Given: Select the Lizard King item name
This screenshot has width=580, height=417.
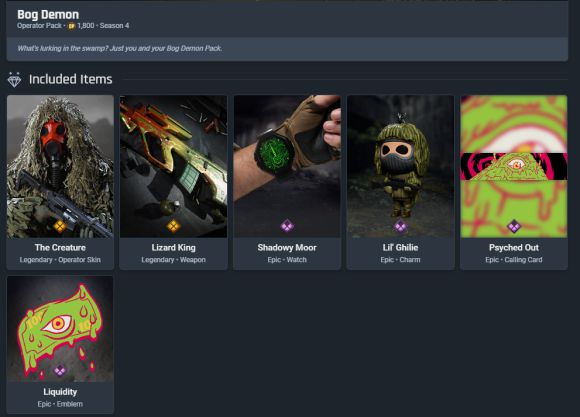Looking at the screenshot, I should tap(173, 248).
